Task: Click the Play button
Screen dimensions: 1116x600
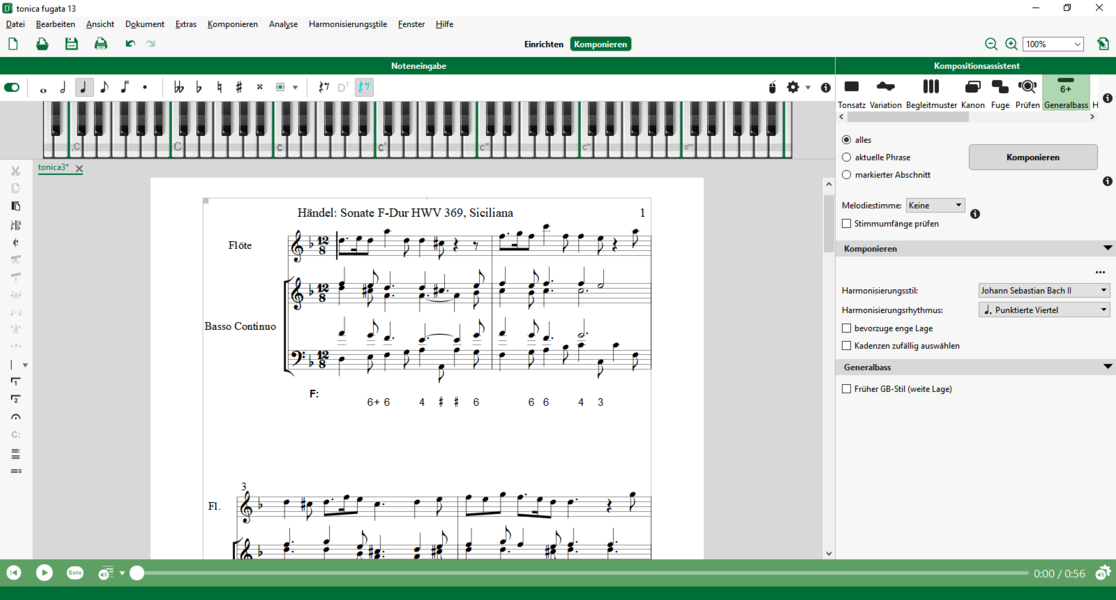Action: coord(44,573)
